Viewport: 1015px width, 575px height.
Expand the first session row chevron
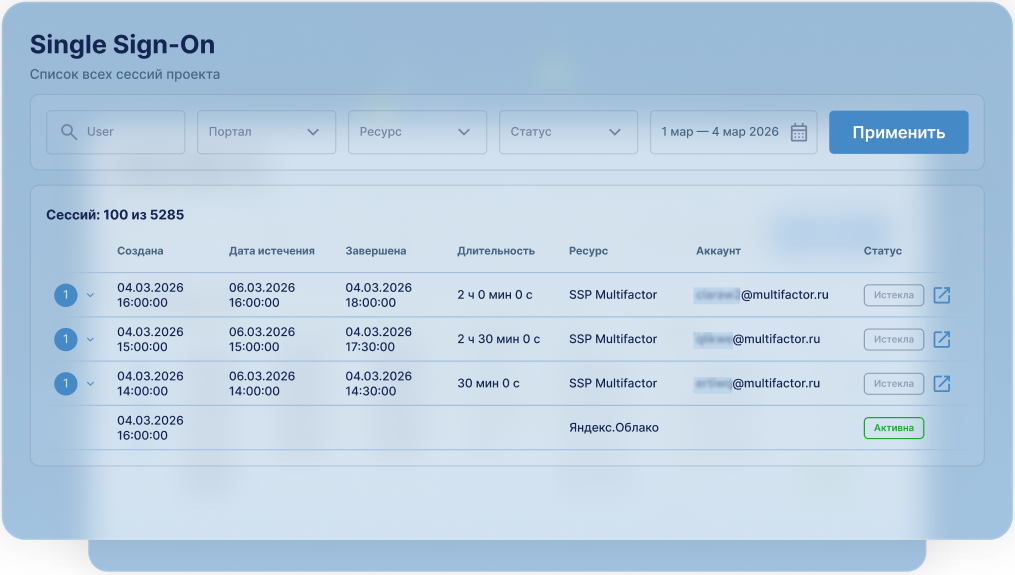pos(90,295)
